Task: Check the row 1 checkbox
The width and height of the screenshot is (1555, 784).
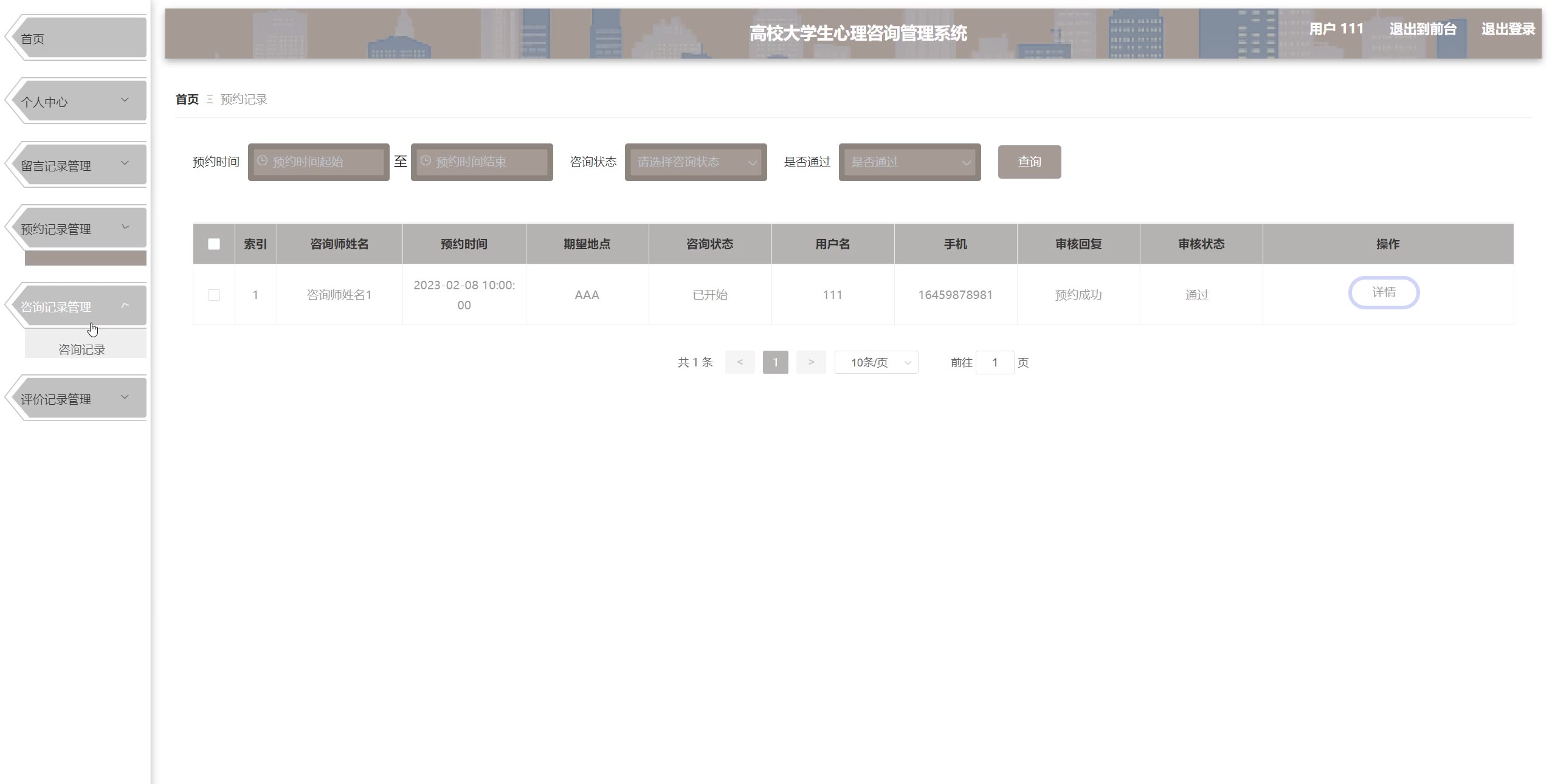Action: click(x=214, y=295)
